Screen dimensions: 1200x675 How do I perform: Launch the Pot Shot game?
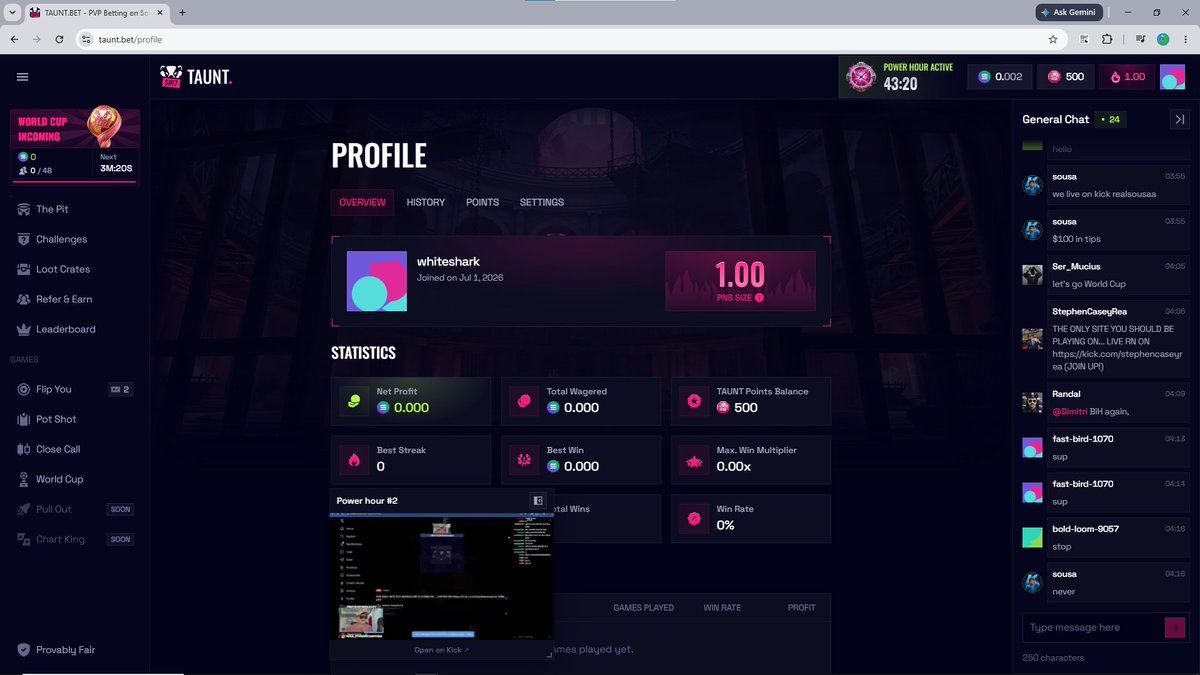click(56, 419)
